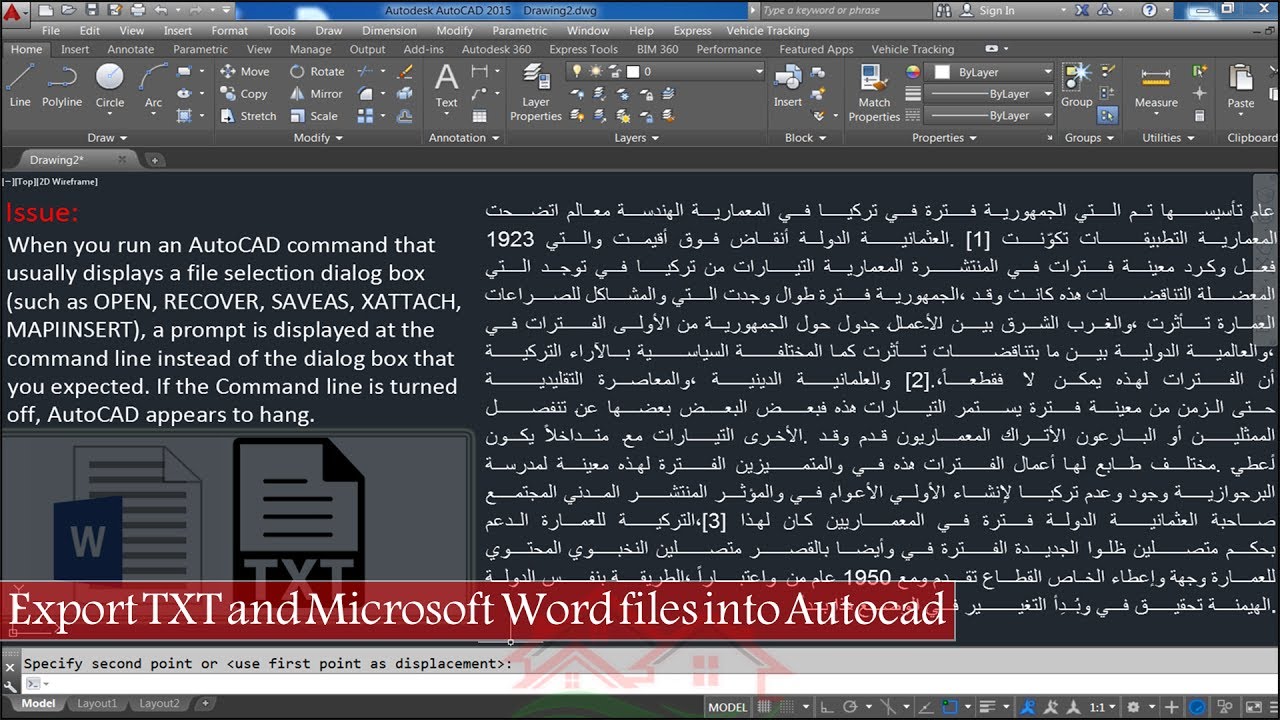Image resolution: width=1280 pixels, height=720 pixels.
Task: Open the File menu
Action: point(50,31)
